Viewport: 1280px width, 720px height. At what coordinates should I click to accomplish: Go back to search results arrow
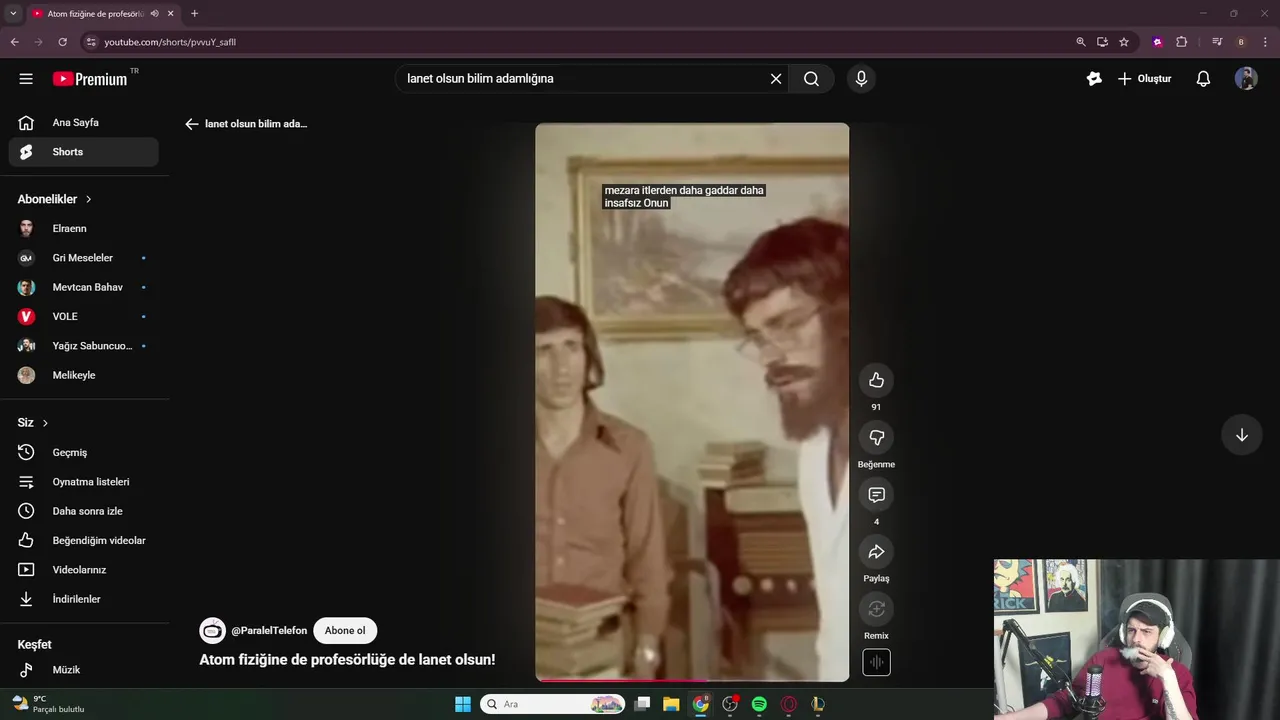tap(192, 124)
